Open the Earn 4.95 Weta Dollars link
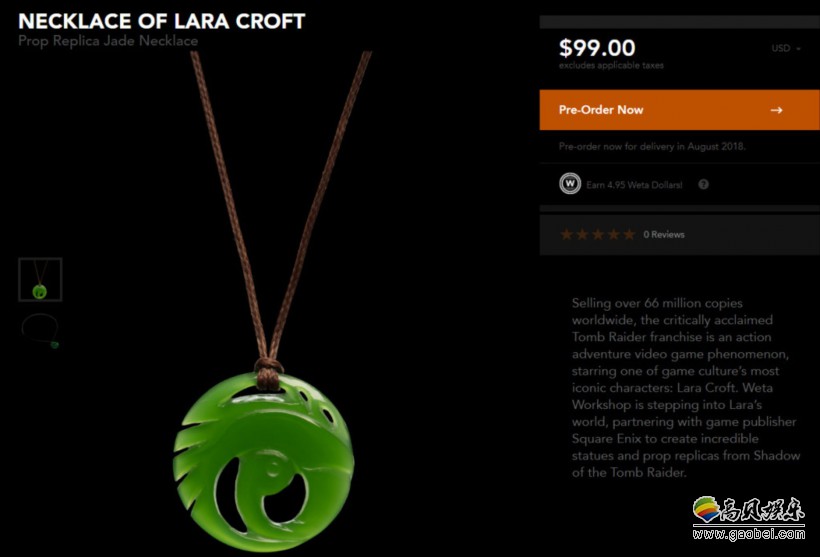Screen dimensions: 820x557 [634, 185]
